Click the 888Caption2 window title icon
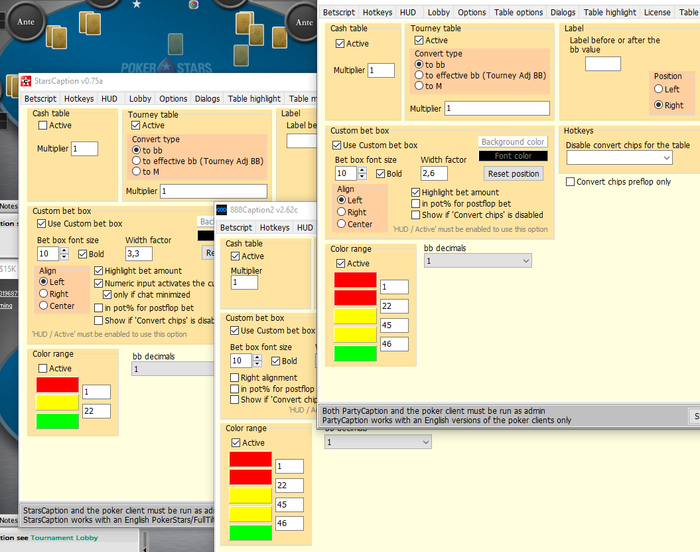Image resolution: width=700 pixels, height=552 pixels. click(222, 210)
